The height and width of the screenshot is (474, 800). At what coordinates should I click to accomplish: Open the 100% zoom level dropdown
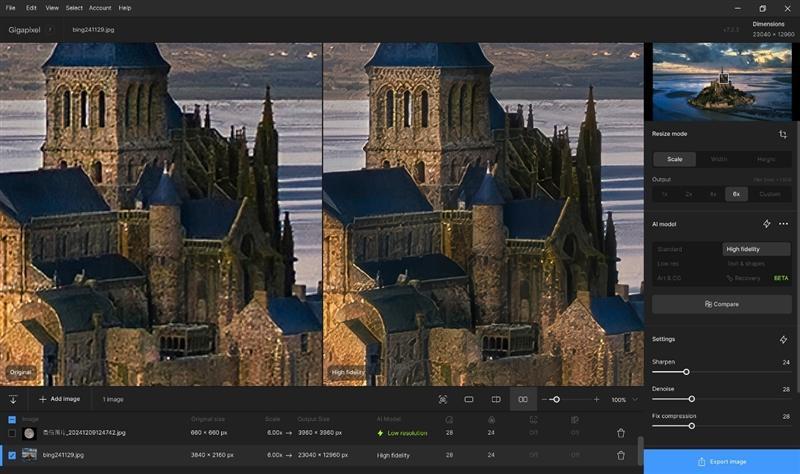[x=624, y=399]
